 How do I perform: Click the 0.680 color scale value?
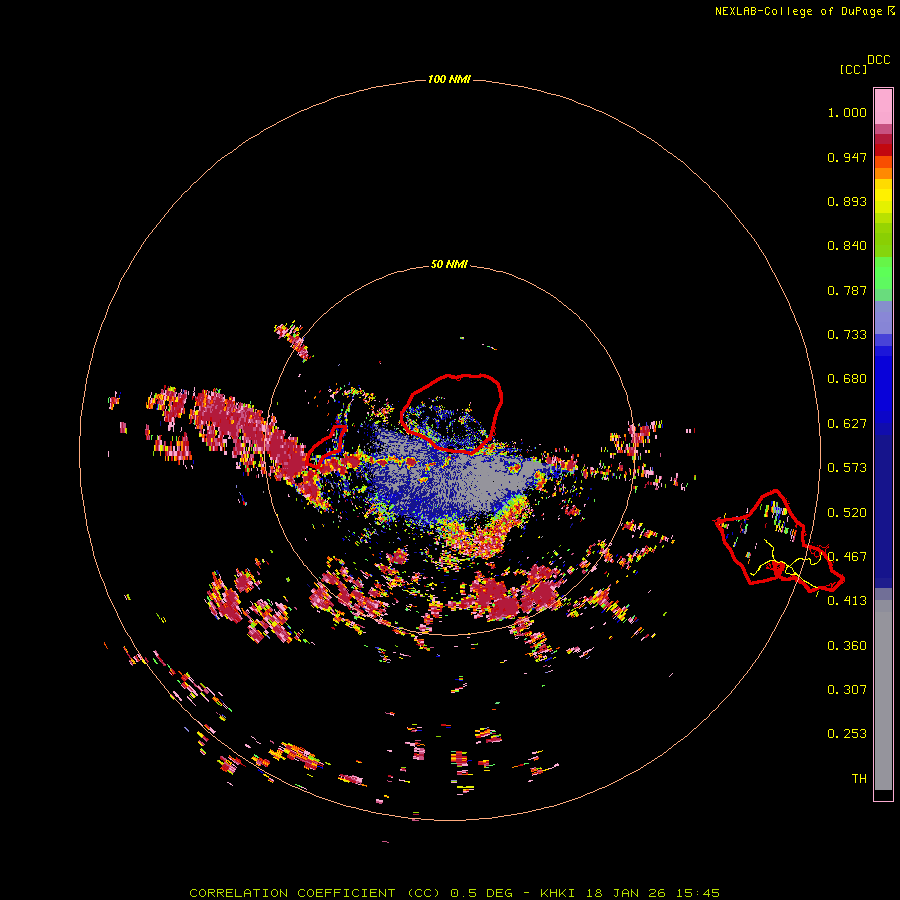(x=847, y=379)
